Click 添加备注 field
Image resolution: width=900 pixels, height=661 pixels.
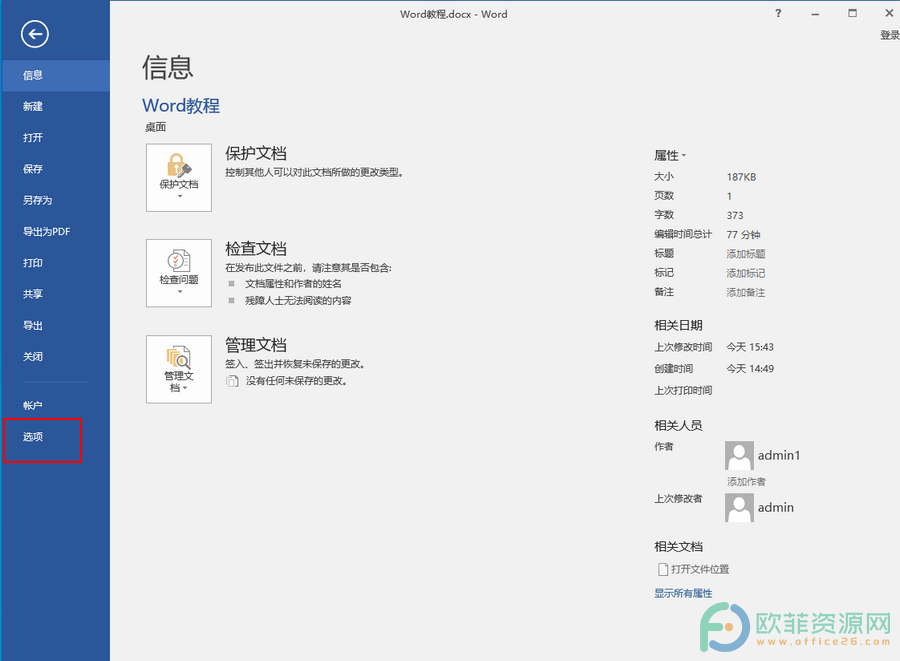tap(746, 293)
